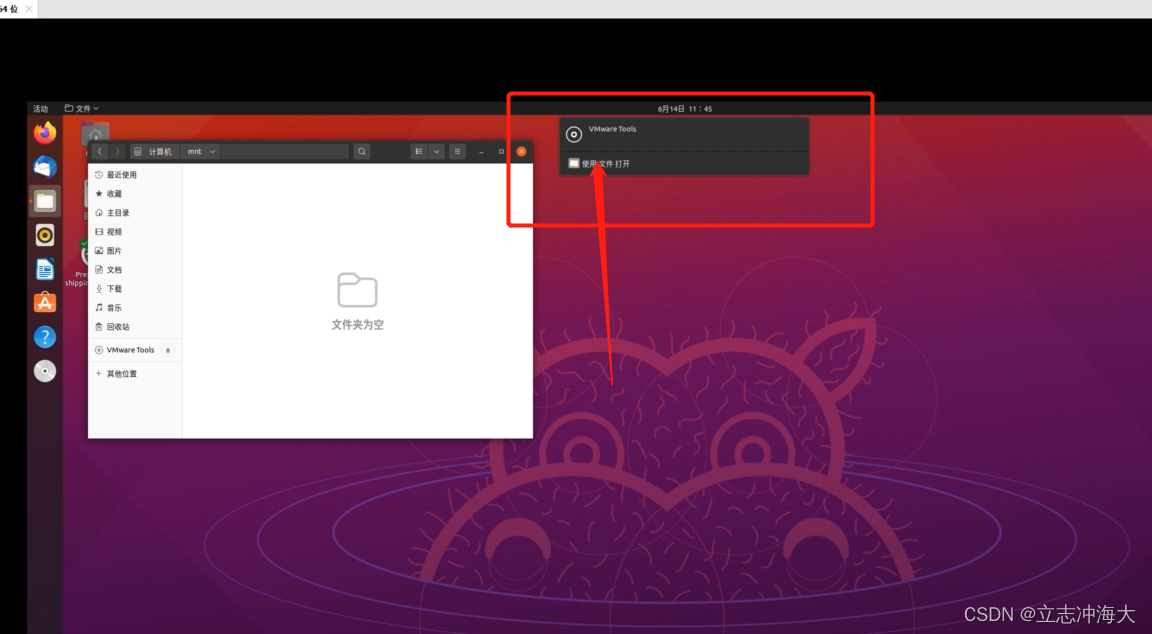Open the 文档 folder in sidebar
This screenshot has width=1152, height=634.
coord(135,270)
